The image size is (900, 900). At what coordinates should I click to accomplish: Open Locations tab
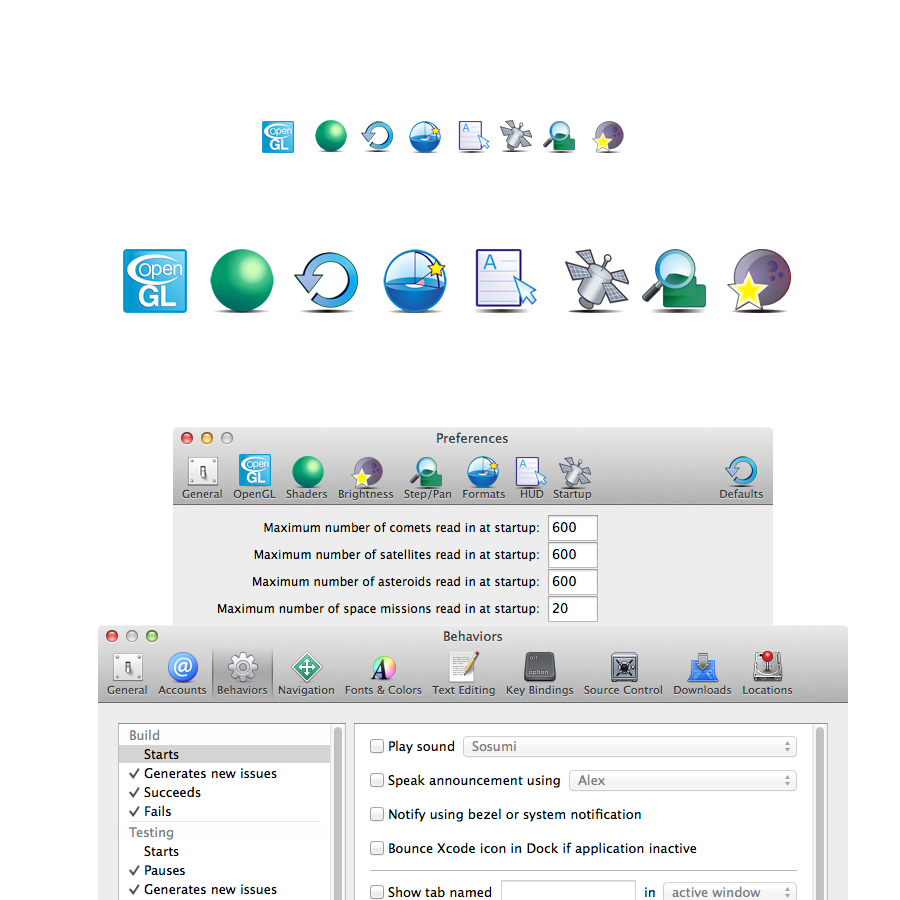click(x=767, y=674)
